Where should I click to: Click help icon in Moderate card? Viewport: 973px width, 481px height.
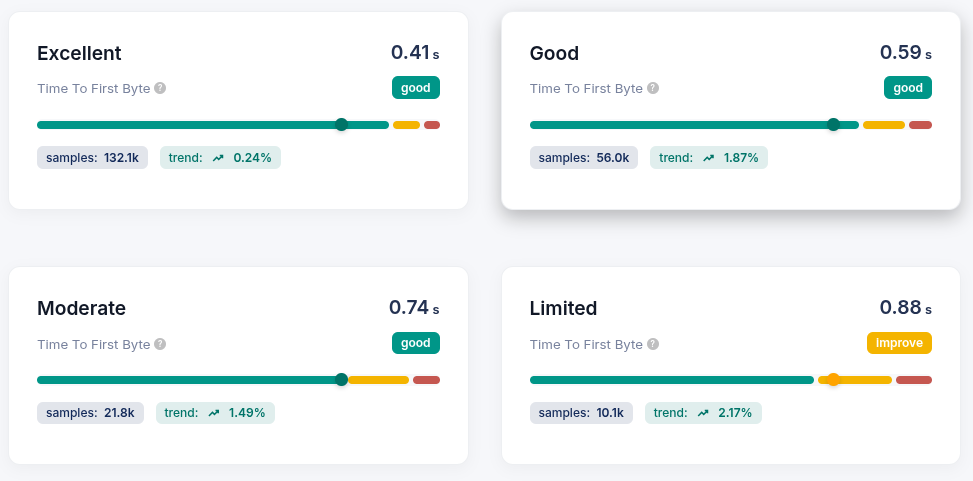(160, 344)
